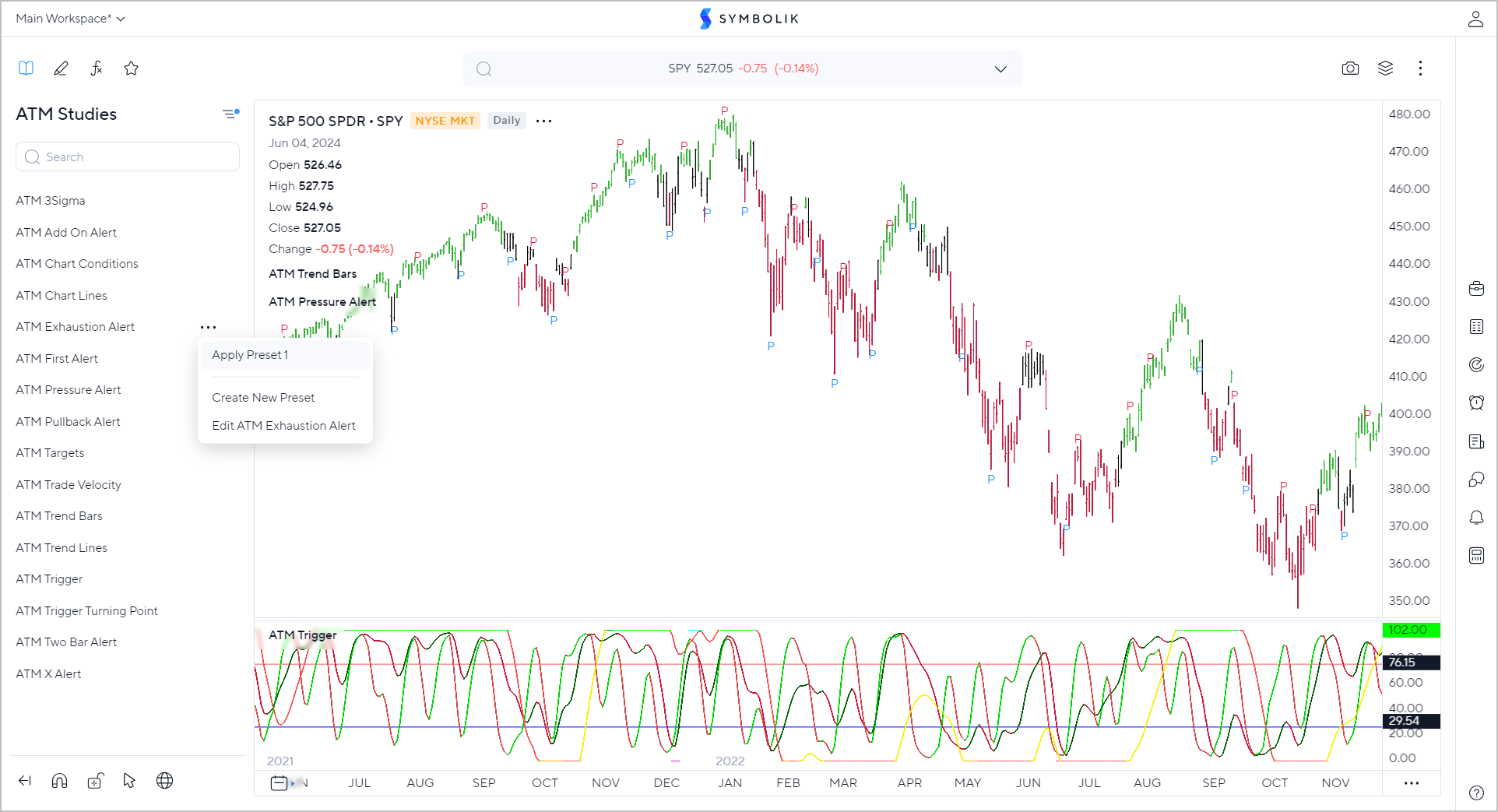1498x812 pixels.
Task: Open chart title three-dot menu
Action: pyautogui.click(x=544, y=121)
